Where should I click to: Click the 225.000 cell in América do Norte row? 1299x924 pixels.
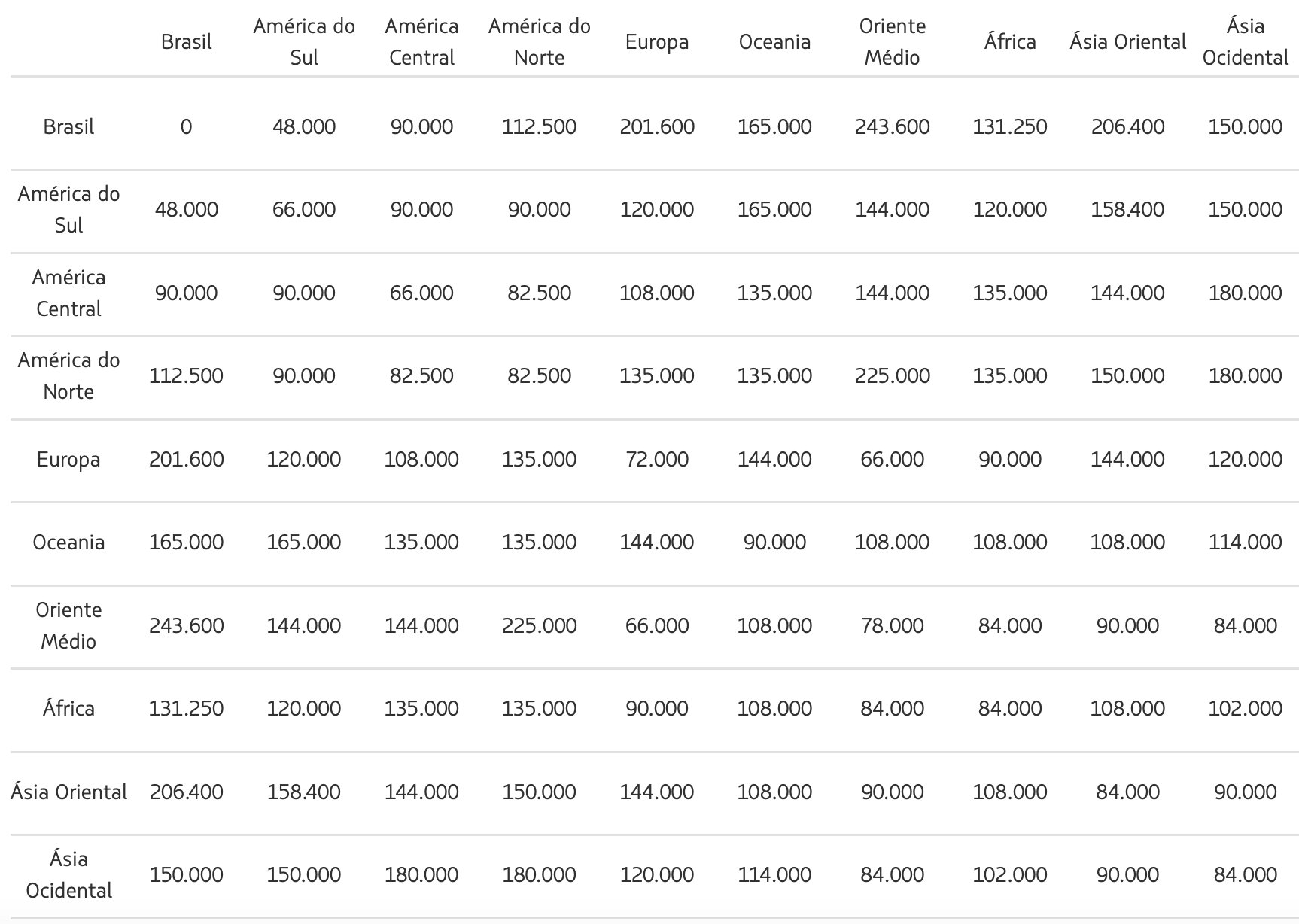[892, 375]
